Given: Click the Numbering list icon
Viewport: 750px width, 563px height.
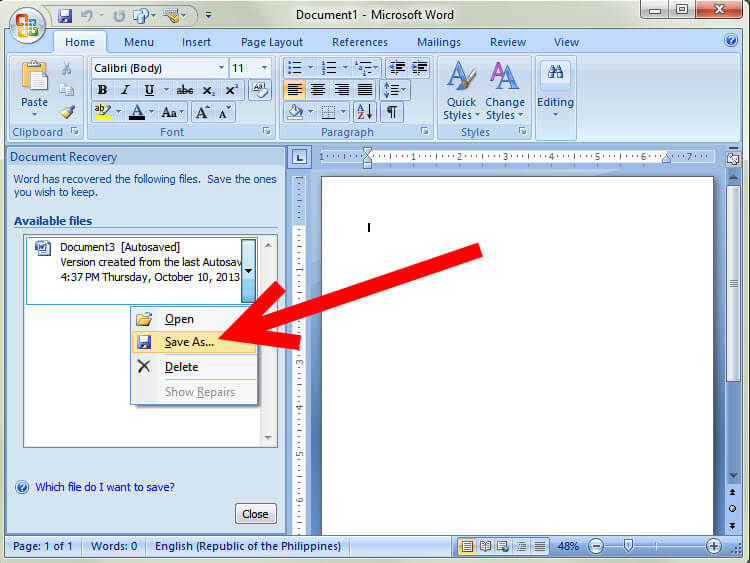Looking at the screenshot, I should (x=329, y=68).
